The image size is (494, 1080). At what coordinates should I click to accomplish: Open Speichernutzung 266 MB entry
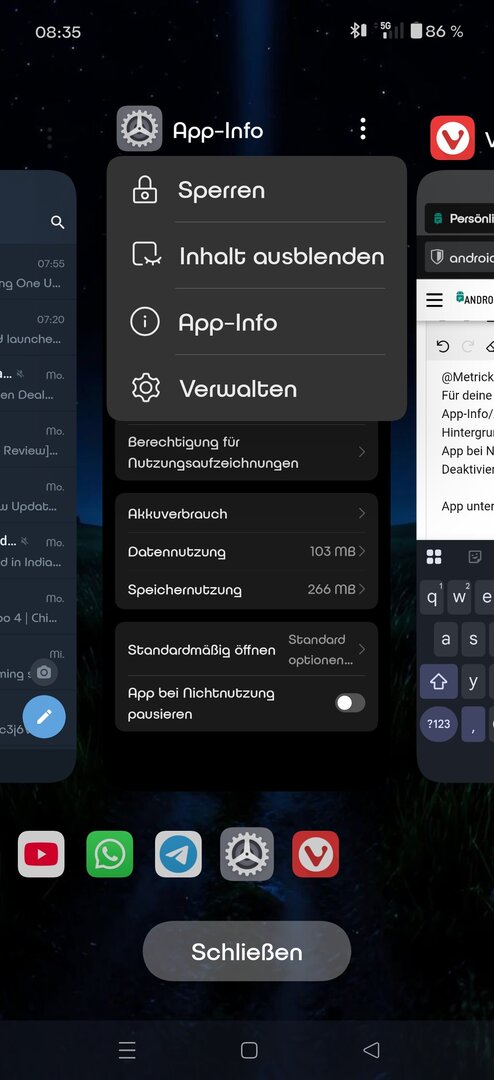[x=247, y=590]
